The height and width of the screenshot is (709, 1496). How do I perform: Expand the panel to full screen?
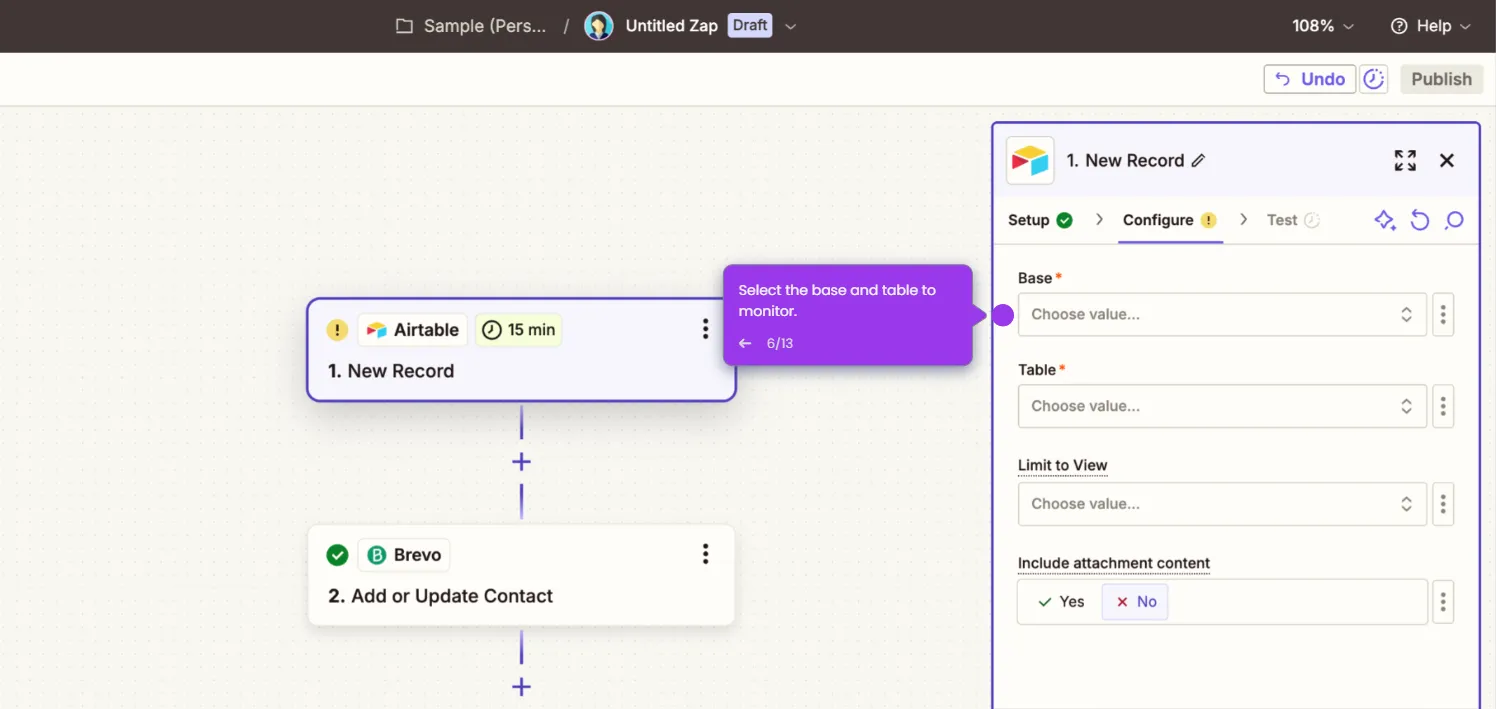coord(1405,160)
